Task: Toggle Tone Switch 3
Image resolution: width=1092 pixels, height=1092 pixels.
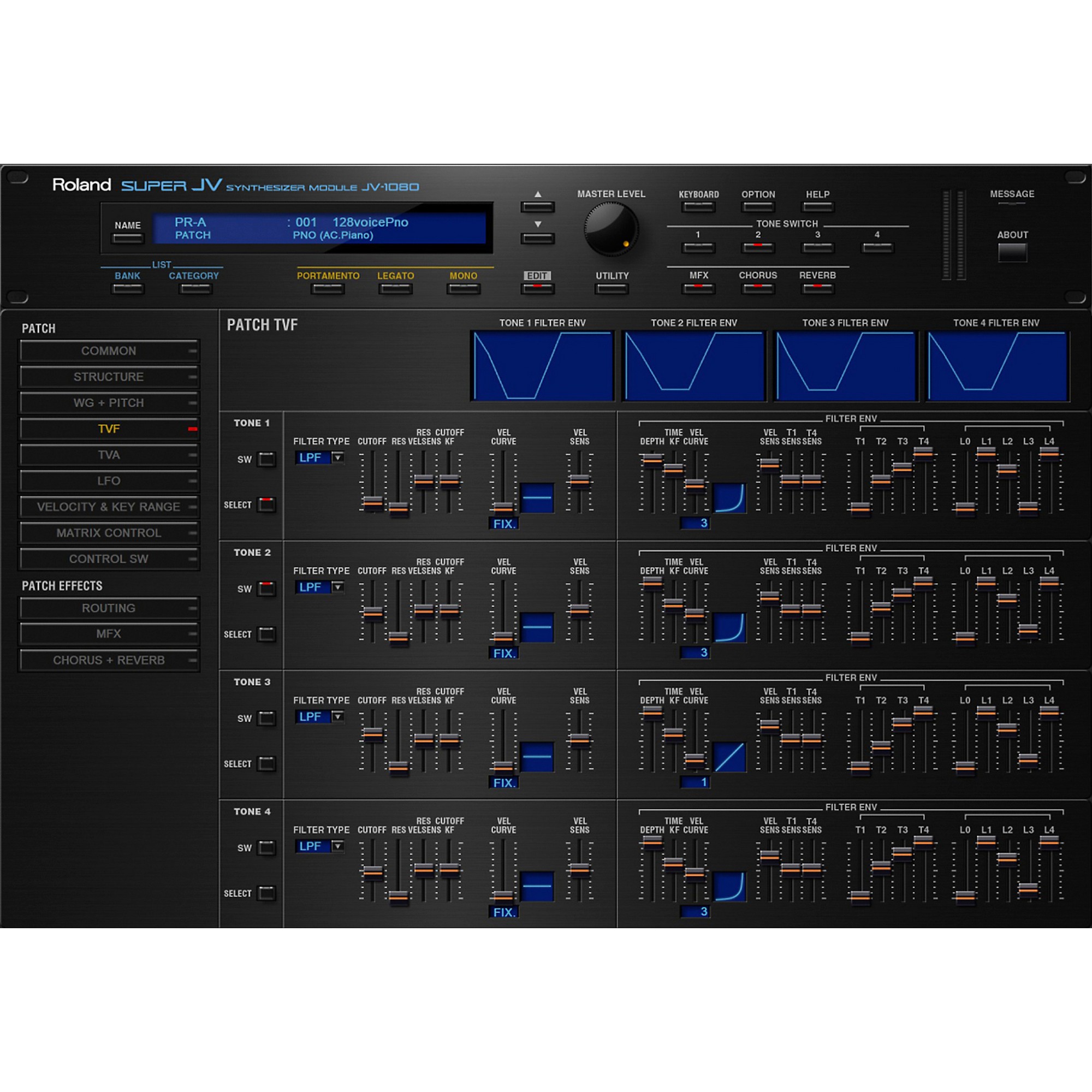Action: pyautogui.click(x=817, y=247)
